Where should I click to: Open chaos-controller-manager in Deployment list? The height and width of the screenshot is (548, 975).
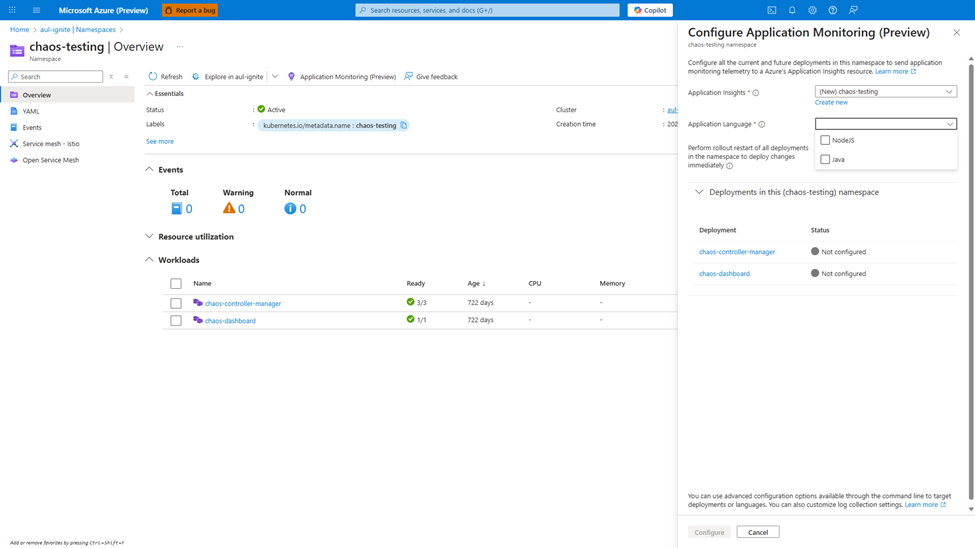coord(737,252)
